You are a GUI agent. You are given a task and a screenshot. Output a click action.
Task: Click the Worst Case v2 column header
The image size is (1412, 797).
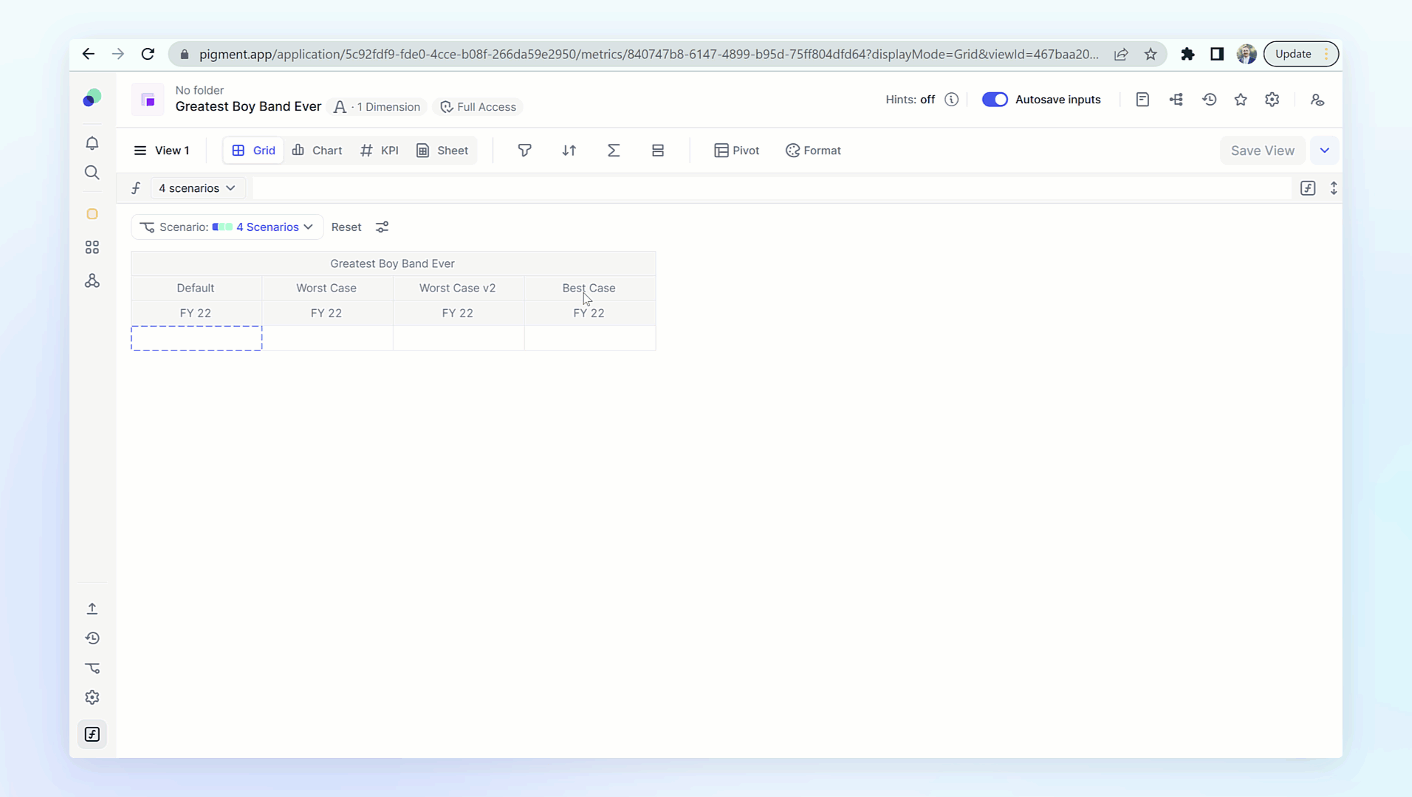click(458, 288)
